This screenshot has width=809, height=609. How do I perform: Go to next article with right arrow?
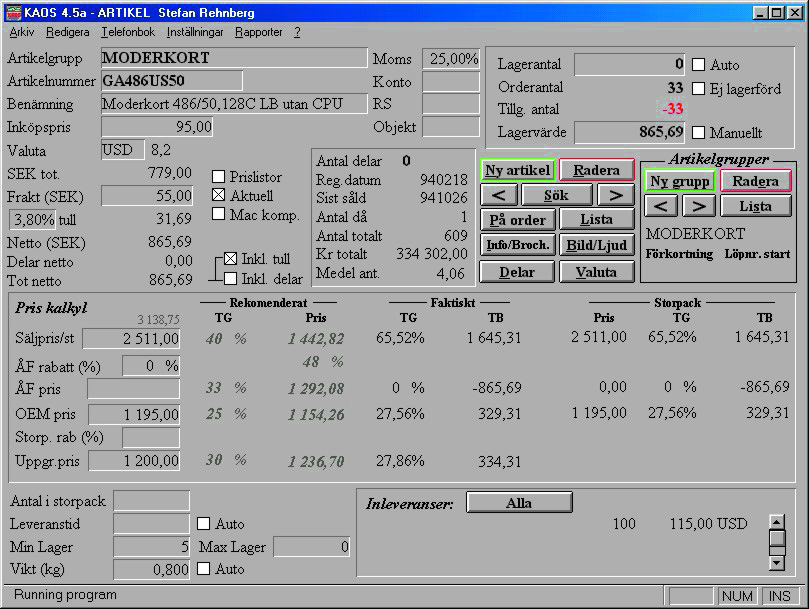616,195
